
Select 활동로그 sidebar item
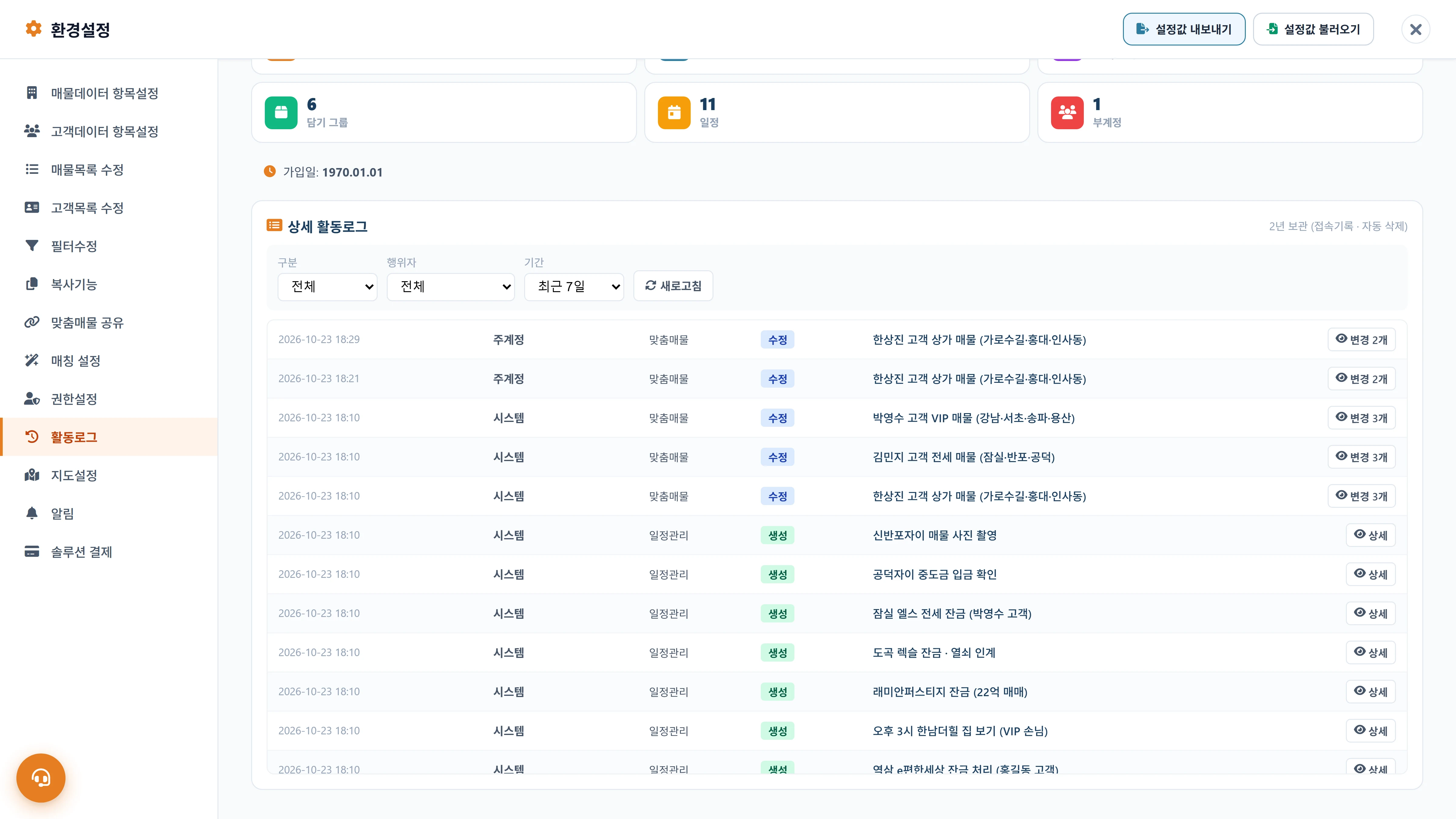109,437
